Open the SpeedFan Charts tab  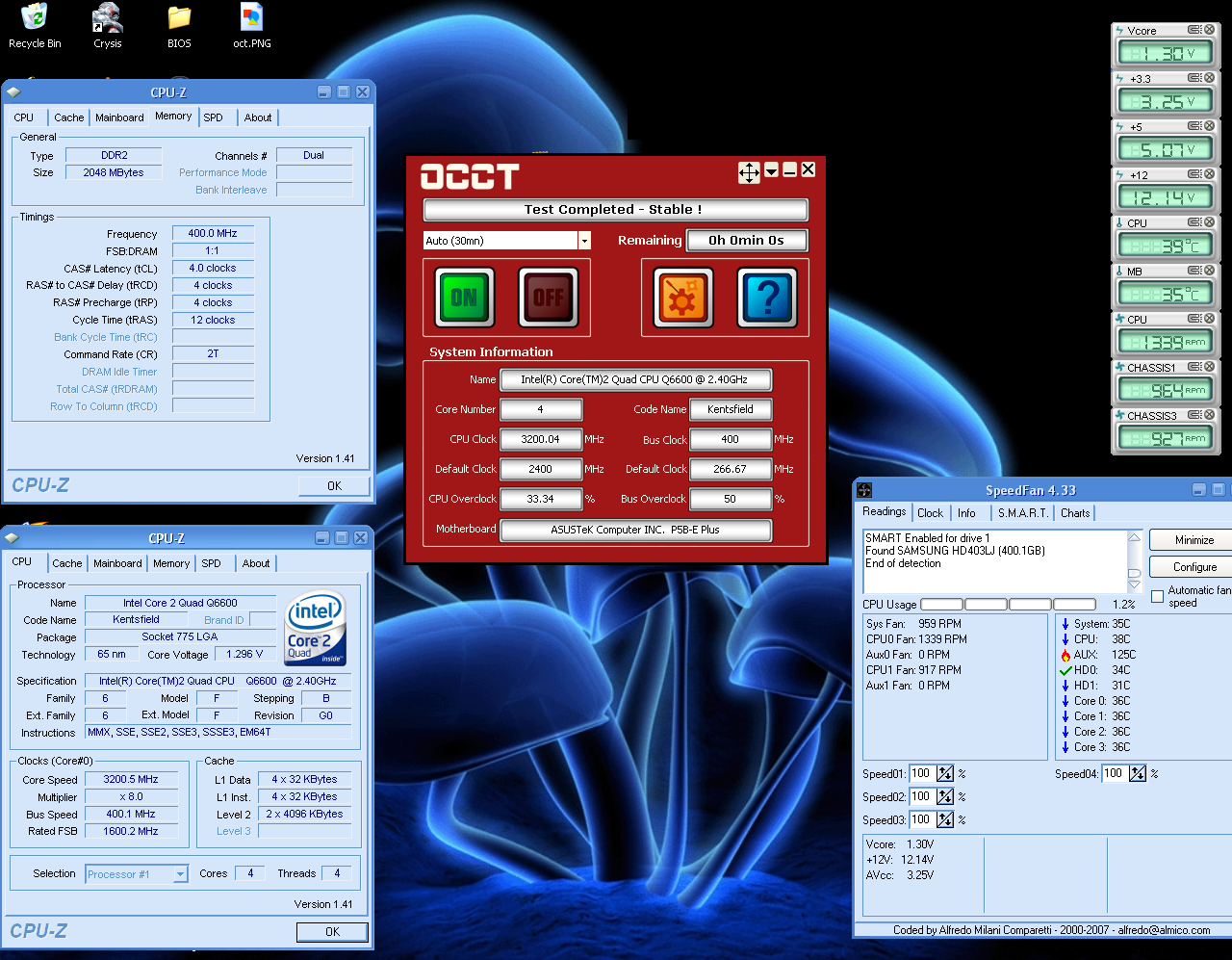1075,513
